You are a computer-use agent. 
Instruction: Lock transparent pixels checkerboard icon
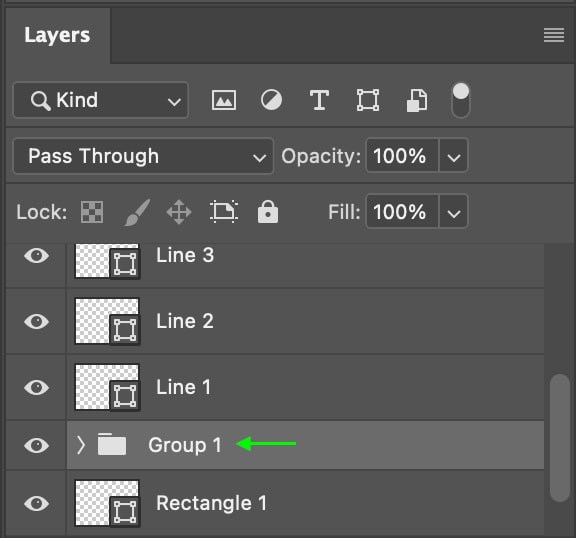(92, 212)
